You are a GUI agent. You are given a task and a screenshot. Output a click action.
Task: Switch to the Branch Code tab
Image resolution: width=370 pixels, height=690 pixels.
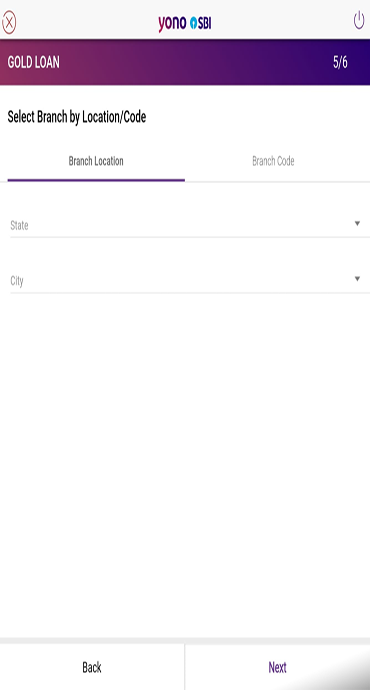[273, 161]
